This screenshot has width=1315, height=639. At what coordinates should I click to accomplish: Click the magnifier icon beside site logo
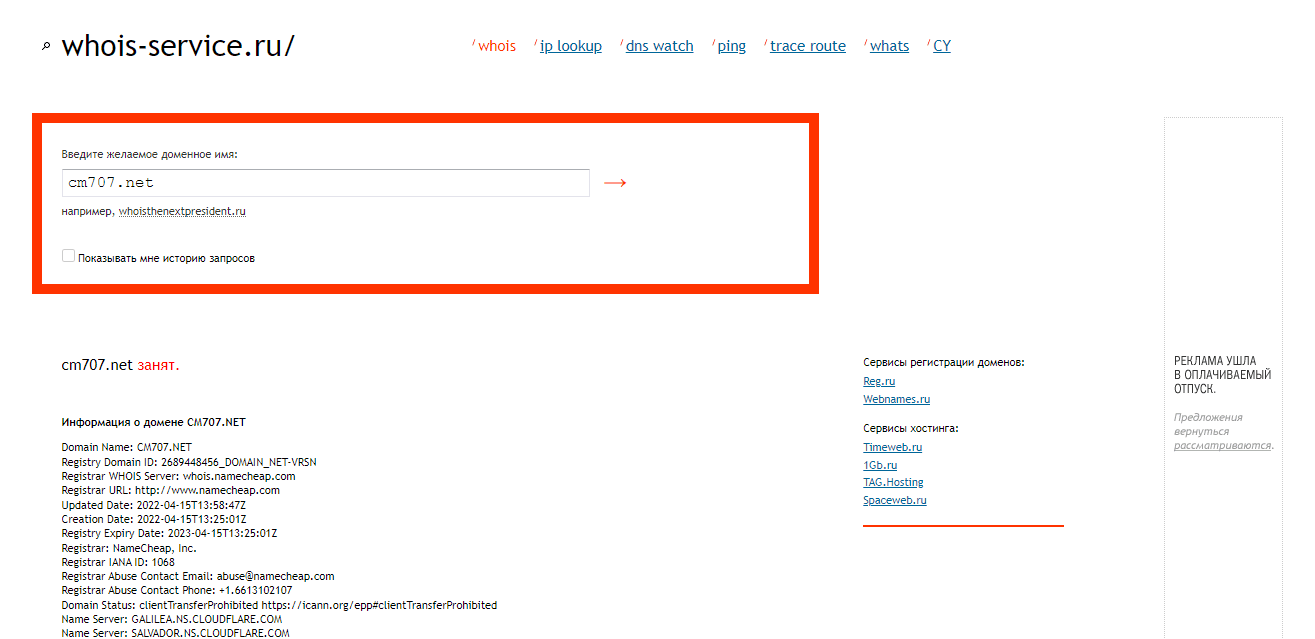pyautogui.click(x=46, y=47)
